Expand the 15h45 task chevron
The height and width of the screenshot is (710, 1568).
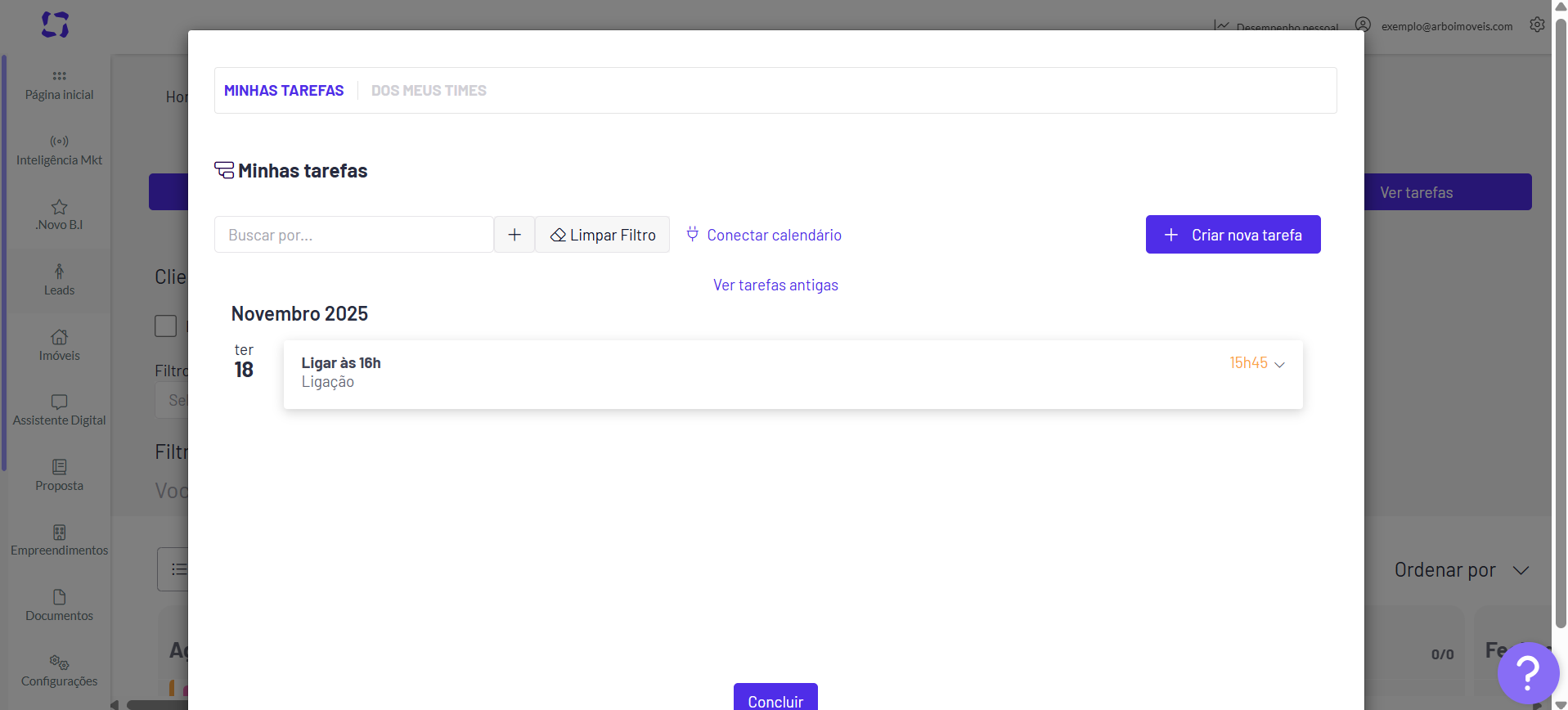pos(1280,365)
